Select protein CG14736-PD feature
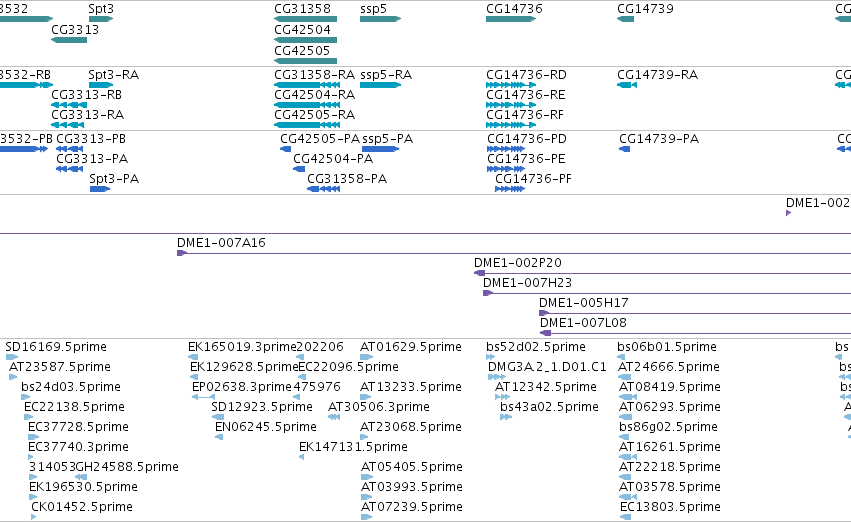Screen dimensions: 851x522 coord(506,149)
